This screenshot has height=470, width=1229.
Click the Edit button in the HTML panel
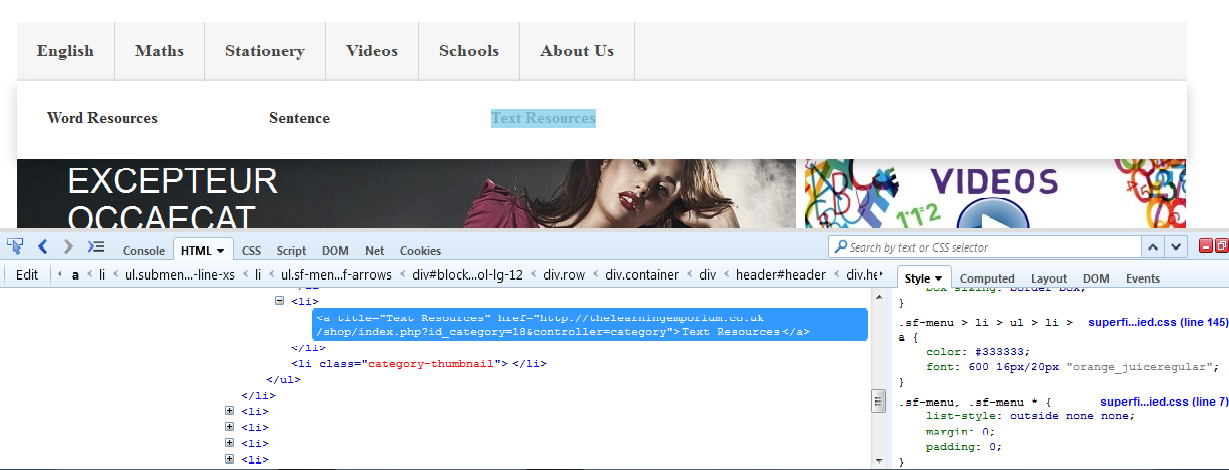point(27,274)
